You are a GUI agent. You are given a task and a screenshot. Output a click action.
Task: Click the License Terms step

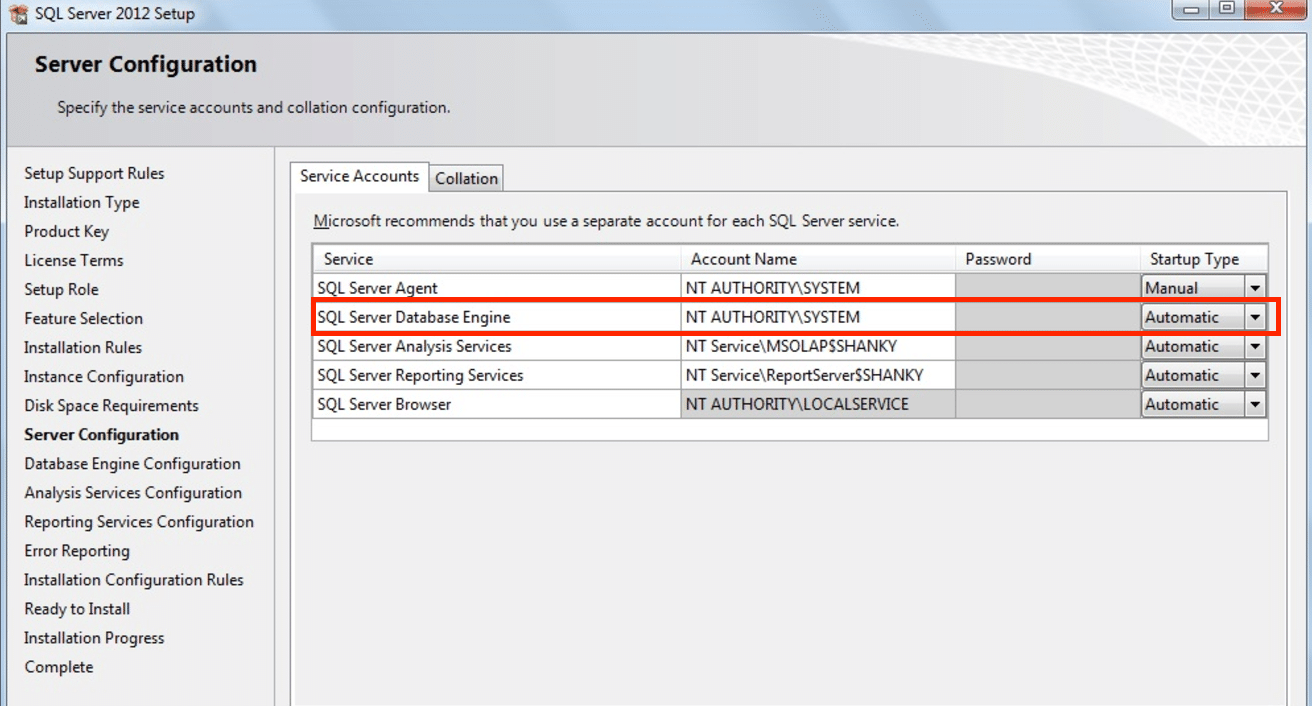coord(74,260)
